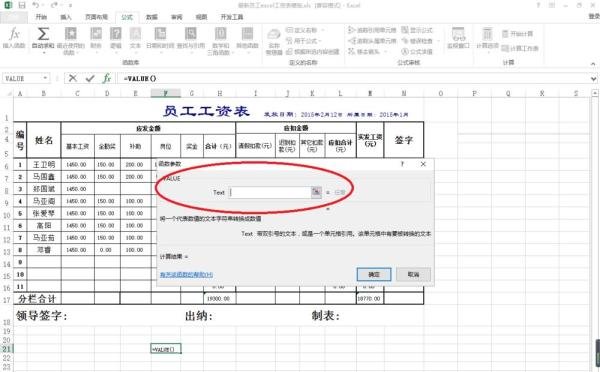Select the active cell containing =VALUE()
Image resolution: width=600 pixels, height=372 pixels.
(x=166, y=349)
